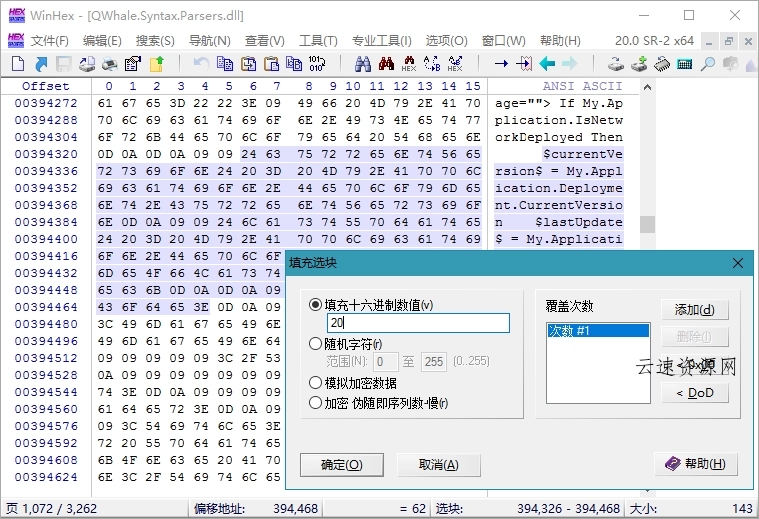Open file Properties icon in toolbar
759x519 pixels.
(133, 64)
